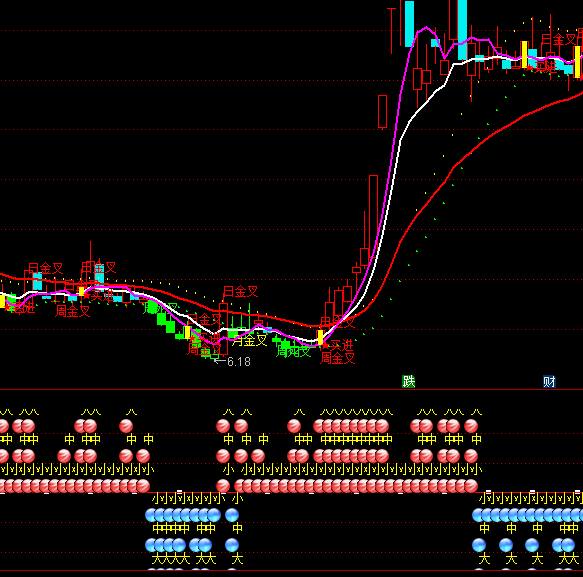Select the lone 大 label under single blue ball
Image resolution: width=583 pixels, height=577 pixels.
point(237,559)
